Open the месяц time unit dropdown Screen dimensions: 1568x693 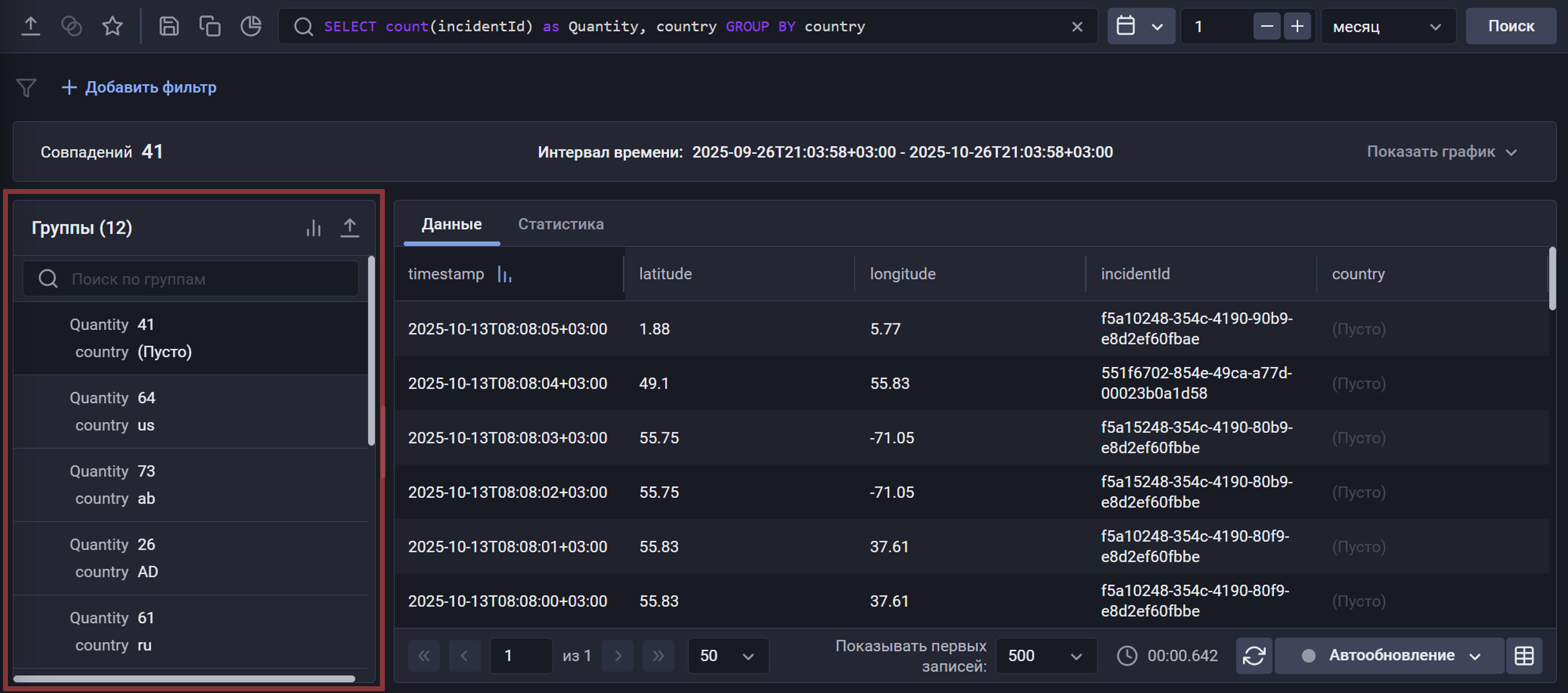1387,27
